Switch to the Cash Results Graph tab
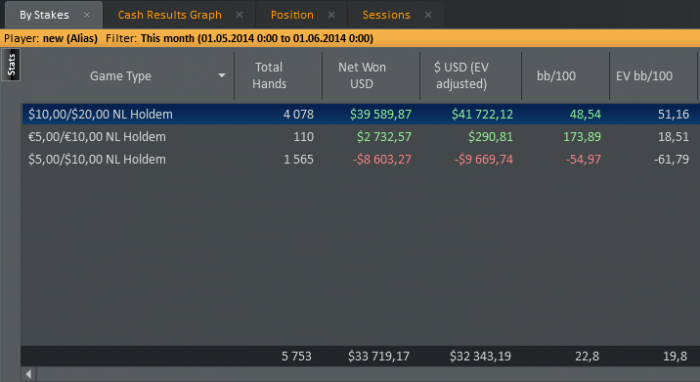Image resolution: width=700 pixels, height=382 pixels. pos(170,15)
